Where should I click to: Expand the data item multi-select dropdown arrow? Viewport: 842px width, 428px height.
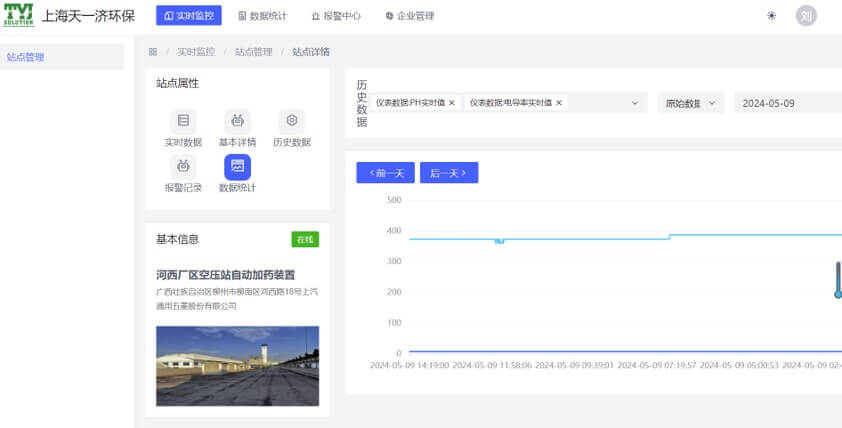point(635,103)
